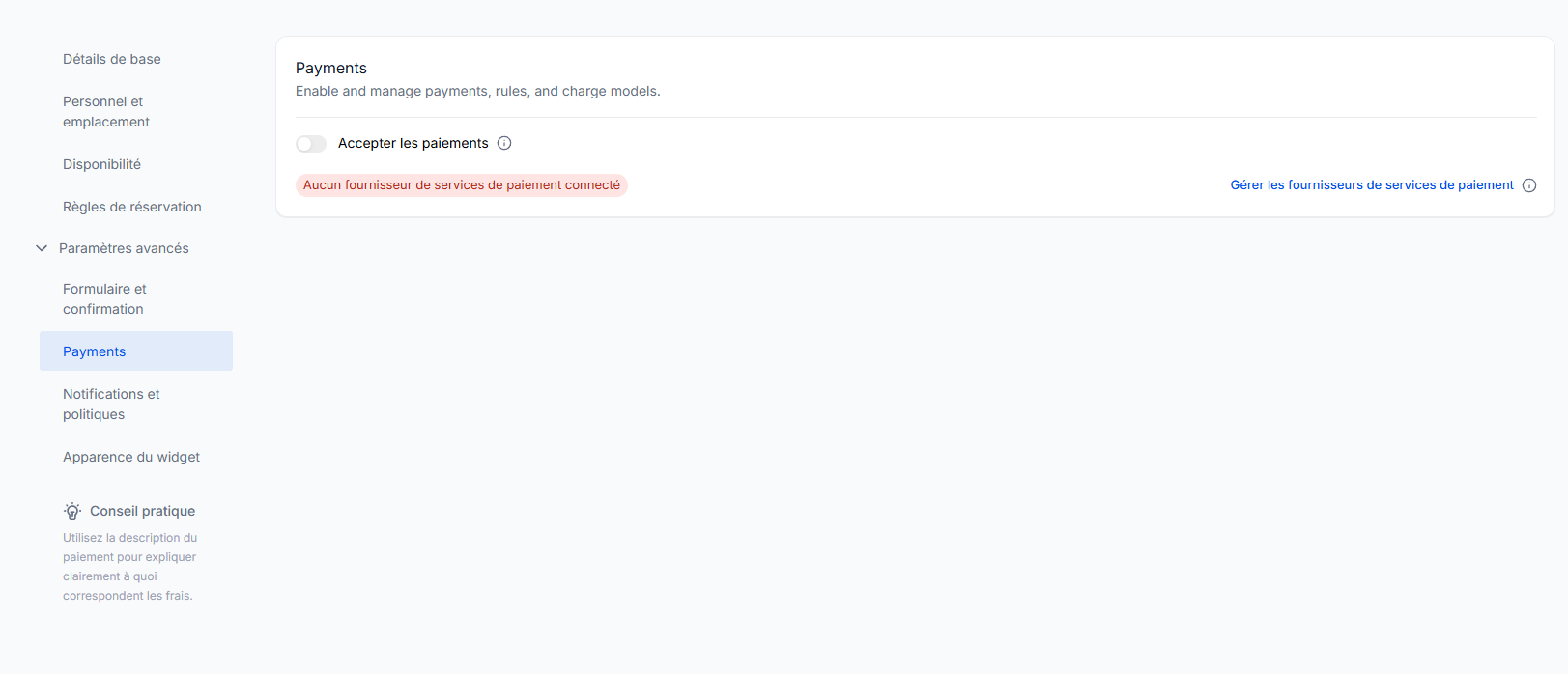Collapse section using Paramètres avancés chevron
This screenshot has height=674, width=1568.
tap(42, 248)
